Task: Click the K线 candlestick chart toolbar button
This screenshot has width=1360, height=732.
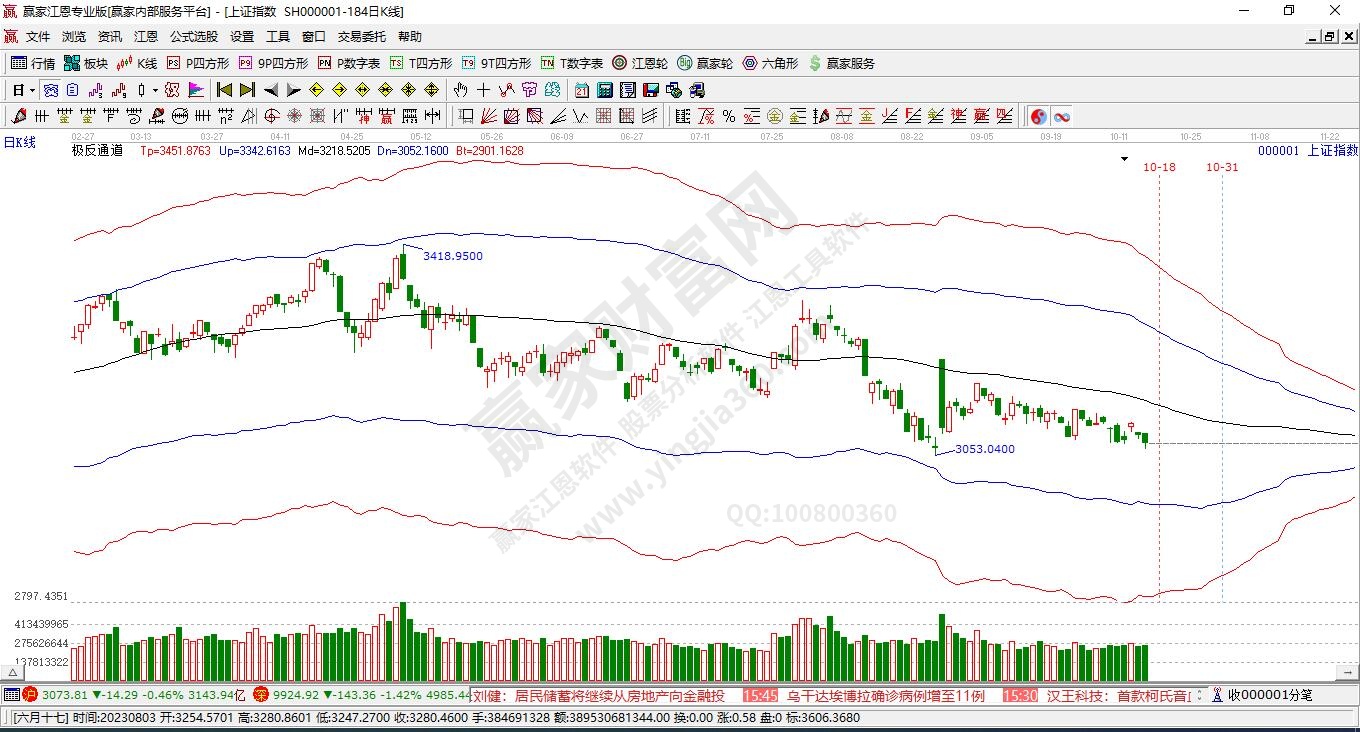Action: click(136, 63)
